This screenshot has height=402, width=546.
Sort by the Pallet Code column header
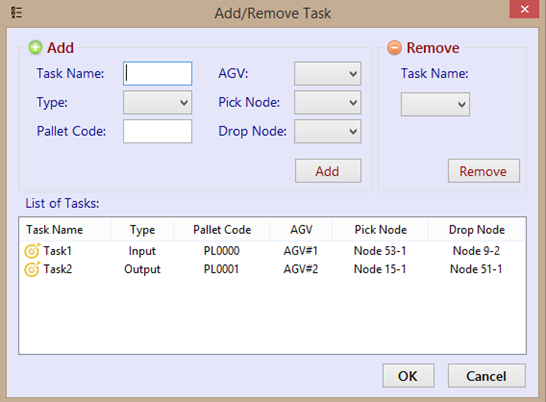tap(222, 230)
